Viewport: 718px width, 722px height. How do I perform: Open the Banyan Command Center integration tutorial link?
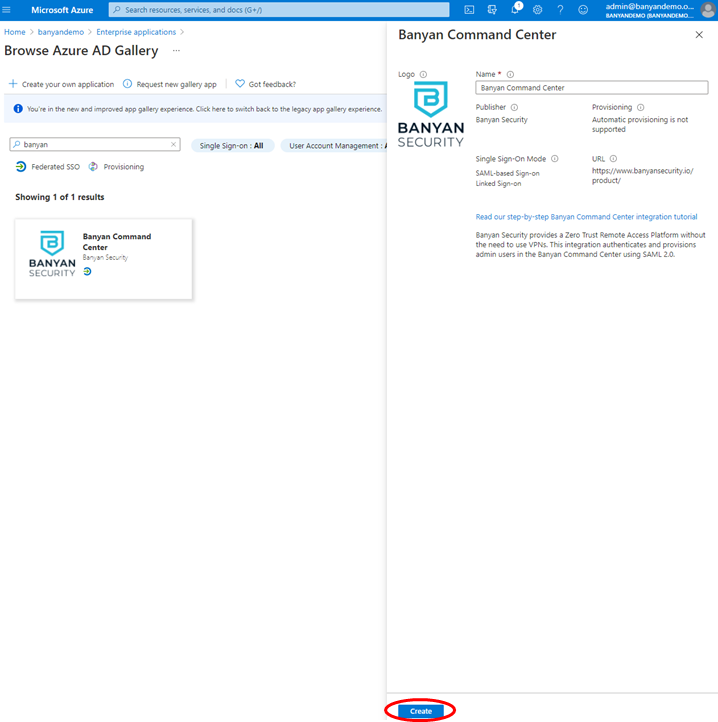(586, 216)
